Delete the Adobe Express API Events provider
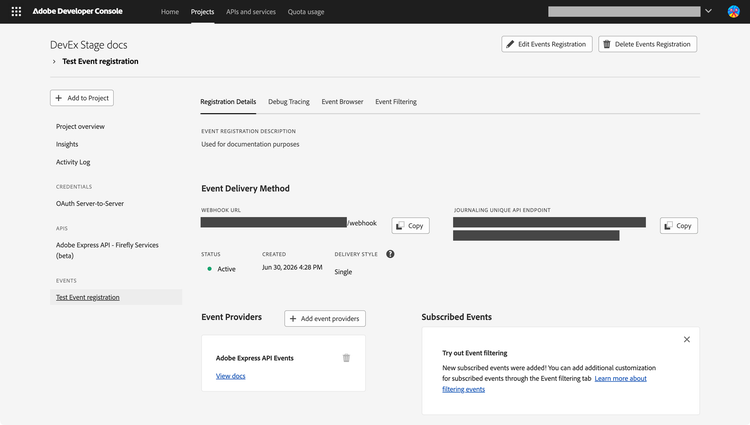This screenshot has width=750, height=425. [346, 358]
